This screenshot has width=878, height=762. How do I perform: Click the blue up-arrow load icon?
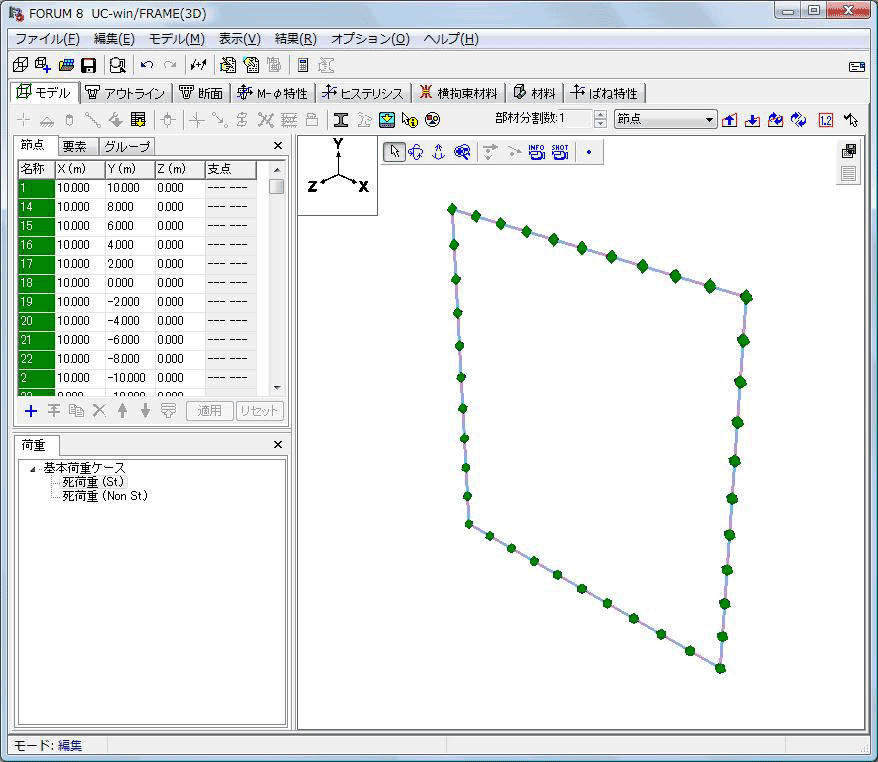coord(729,120)
